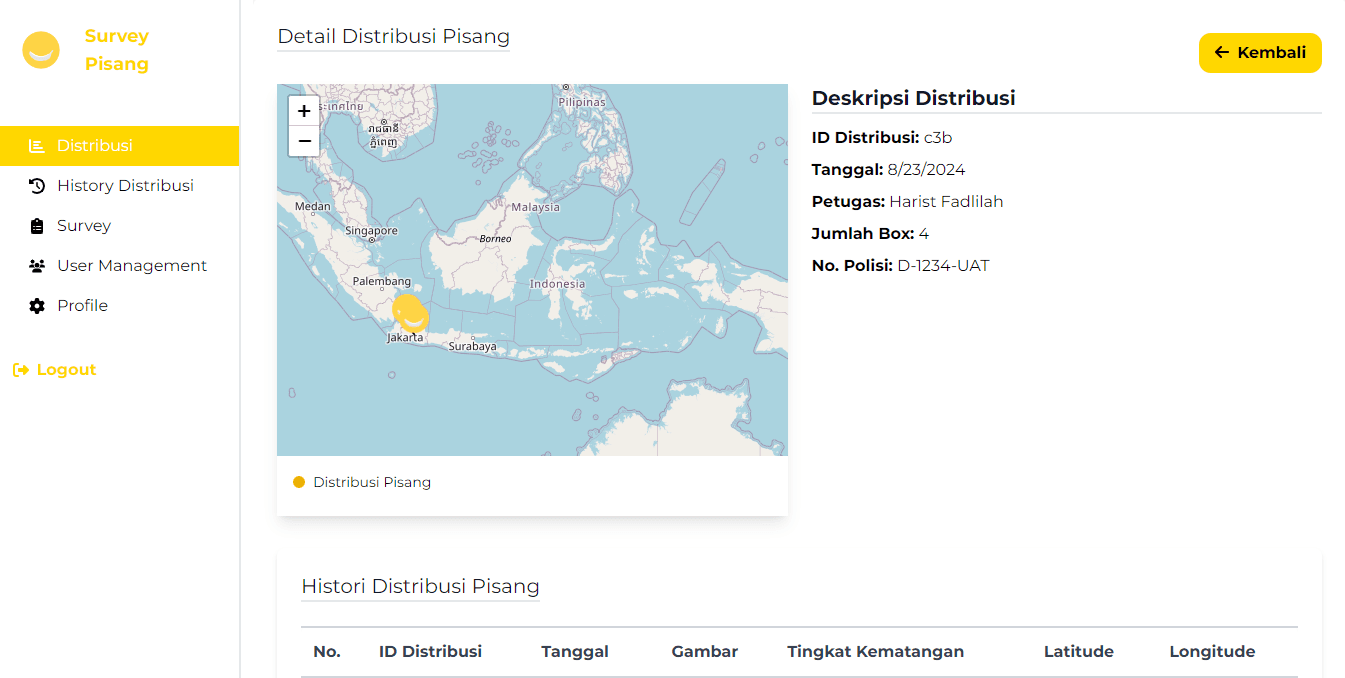Image resolution: width=1345 pixels, height=678 pixels.
Task: Open the History Distribusi page
Action: click(125, 186)
